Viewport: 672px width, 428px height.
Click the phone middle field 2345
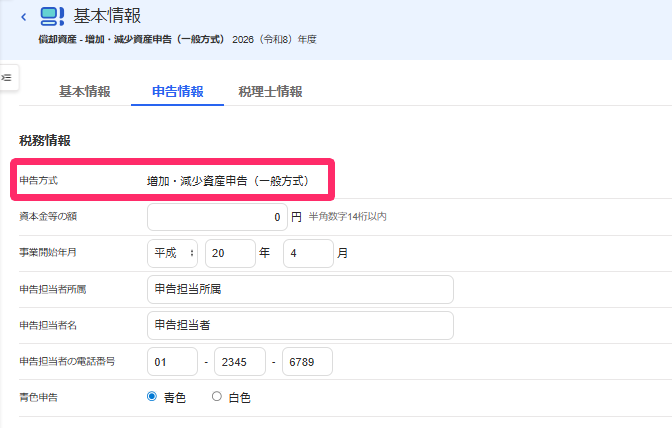240,362
